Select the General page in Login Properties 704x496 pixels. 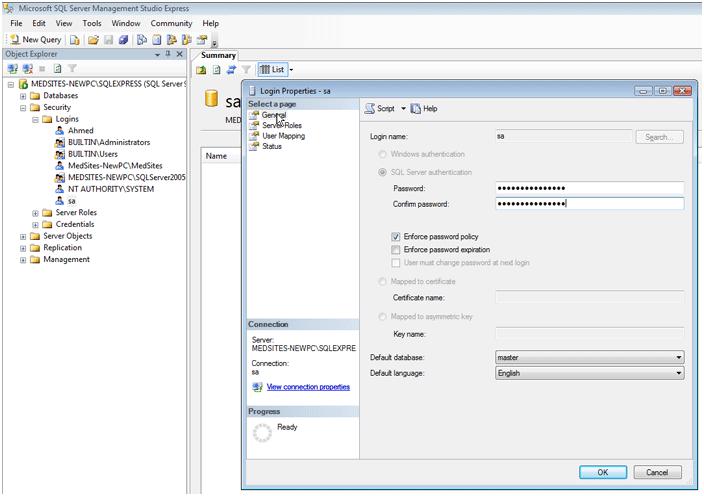click(274, 115)
